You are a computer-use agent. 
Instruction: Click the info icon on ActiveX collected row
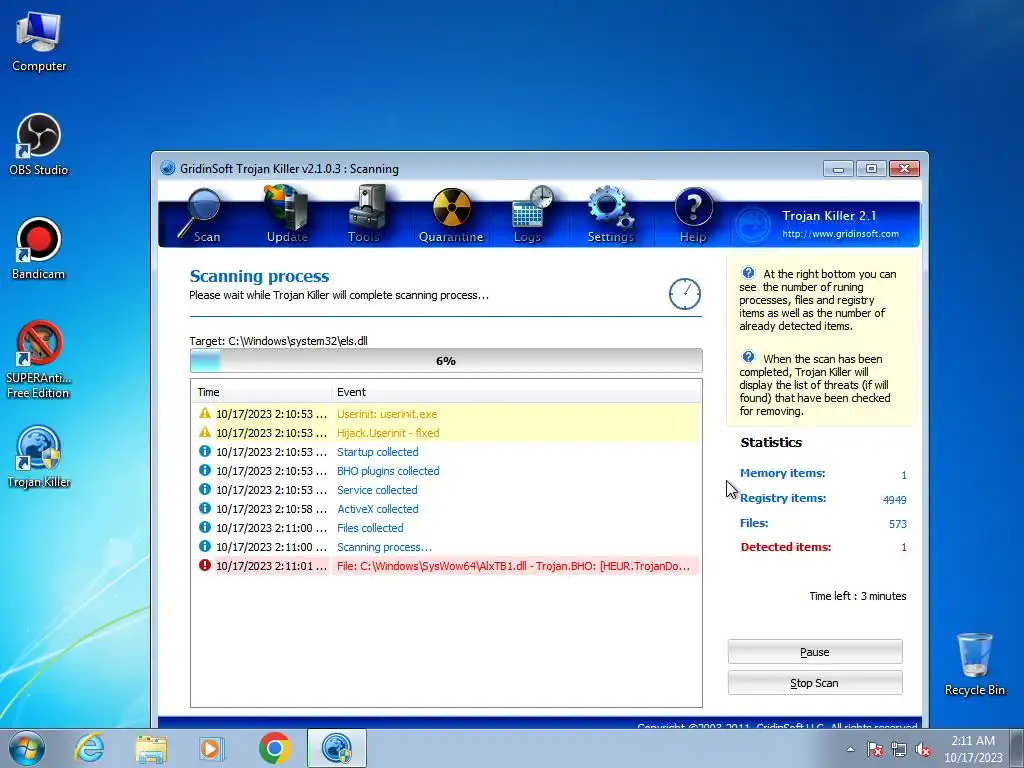pos(204,507)
